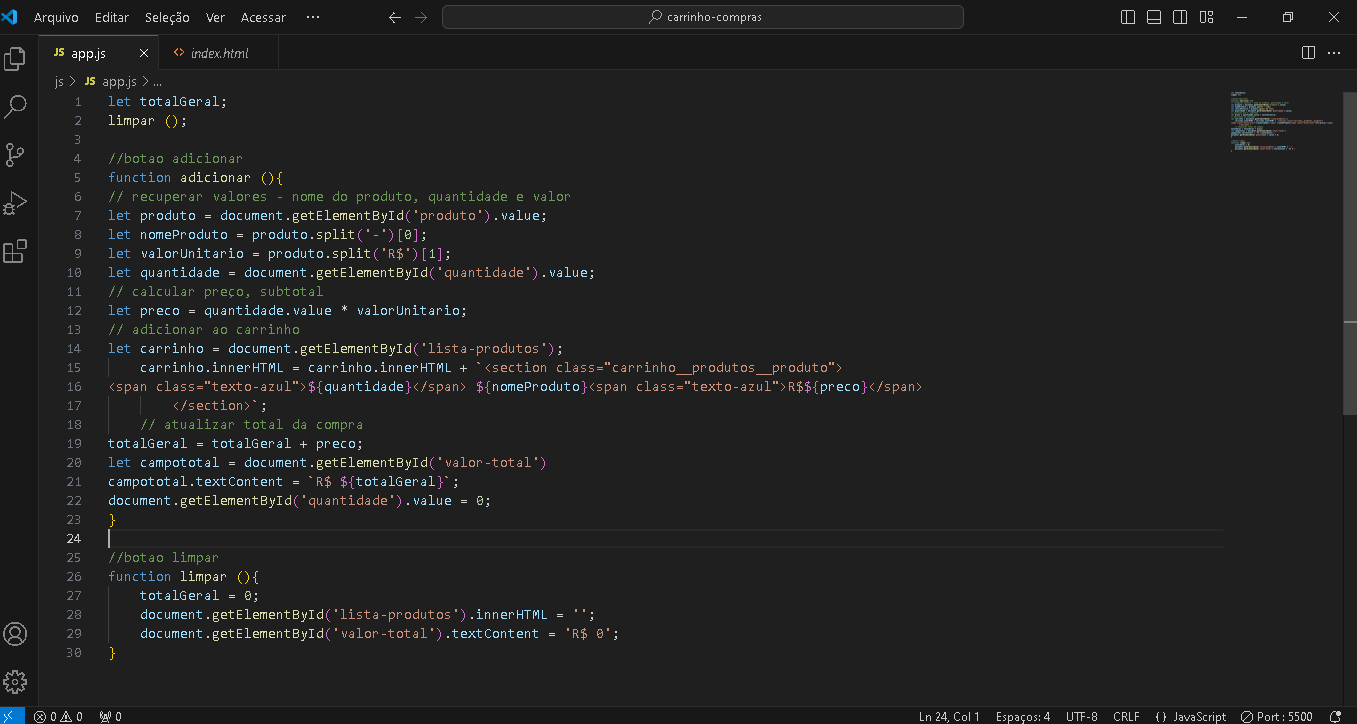
Task: Click 'let totalGeral;' on line 1
Action: point(168,101)
